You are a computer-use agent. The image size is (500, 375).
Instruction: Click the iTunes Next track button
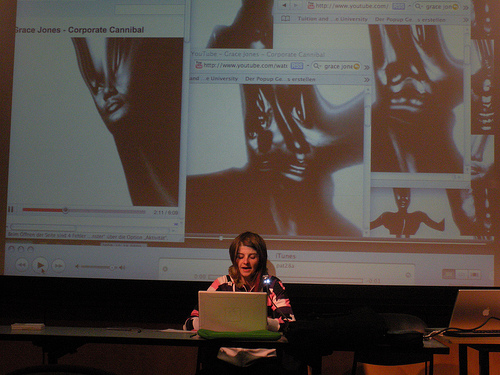tap(58, 266)
